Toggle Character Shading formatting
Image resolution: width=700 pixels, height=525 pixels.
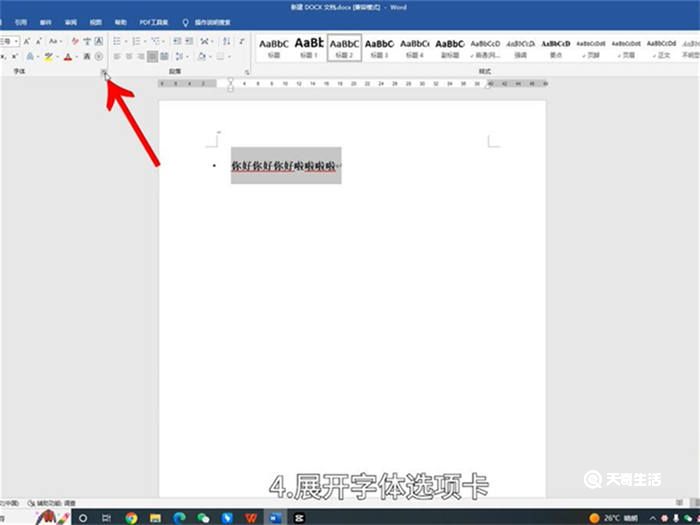pyautogui.click(x=87, y=57)
